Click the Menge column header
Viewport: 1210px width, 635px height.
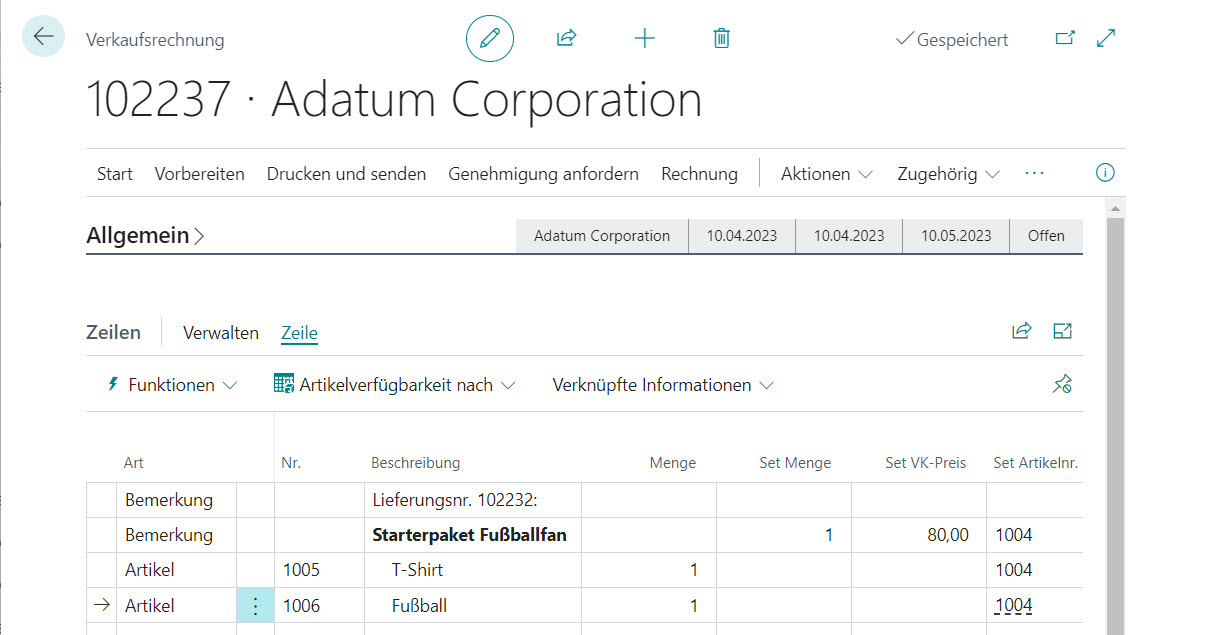click(673, 463)
